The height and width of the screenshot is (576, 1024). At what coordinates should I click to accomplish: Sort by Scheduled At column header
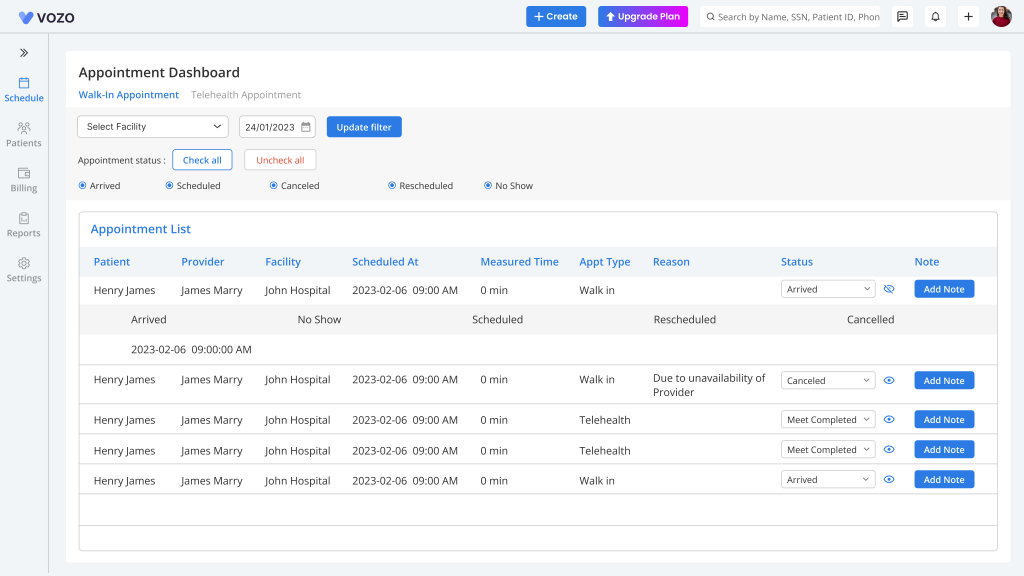385,262
